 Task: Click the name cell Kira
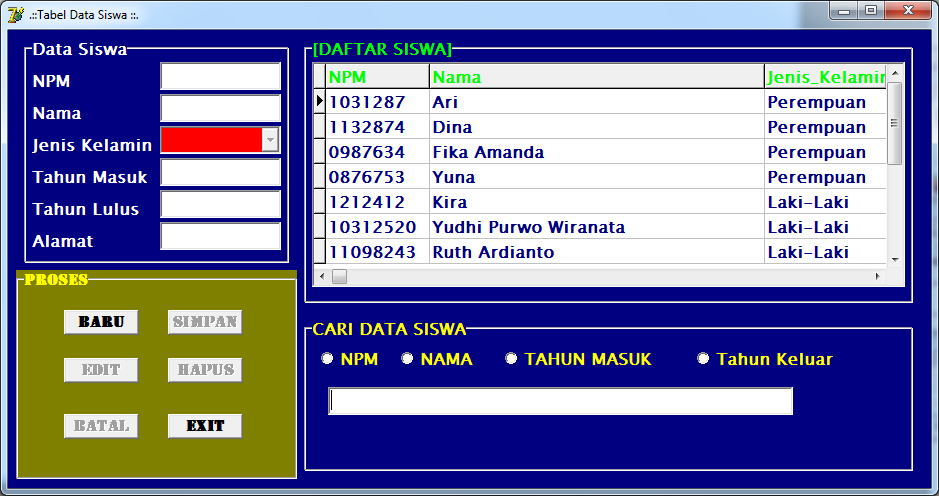pyautogui.click(x=596, y=202)
